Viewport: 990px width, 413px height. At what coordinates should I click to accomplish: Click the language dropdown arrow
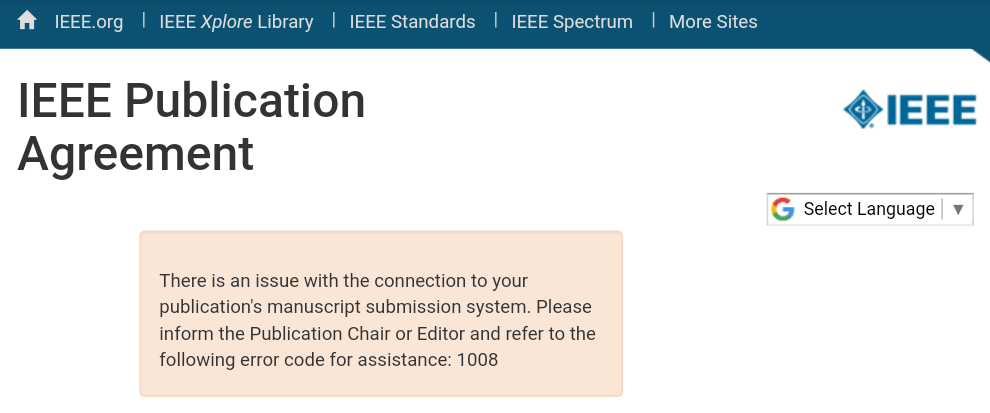point(958,209)
